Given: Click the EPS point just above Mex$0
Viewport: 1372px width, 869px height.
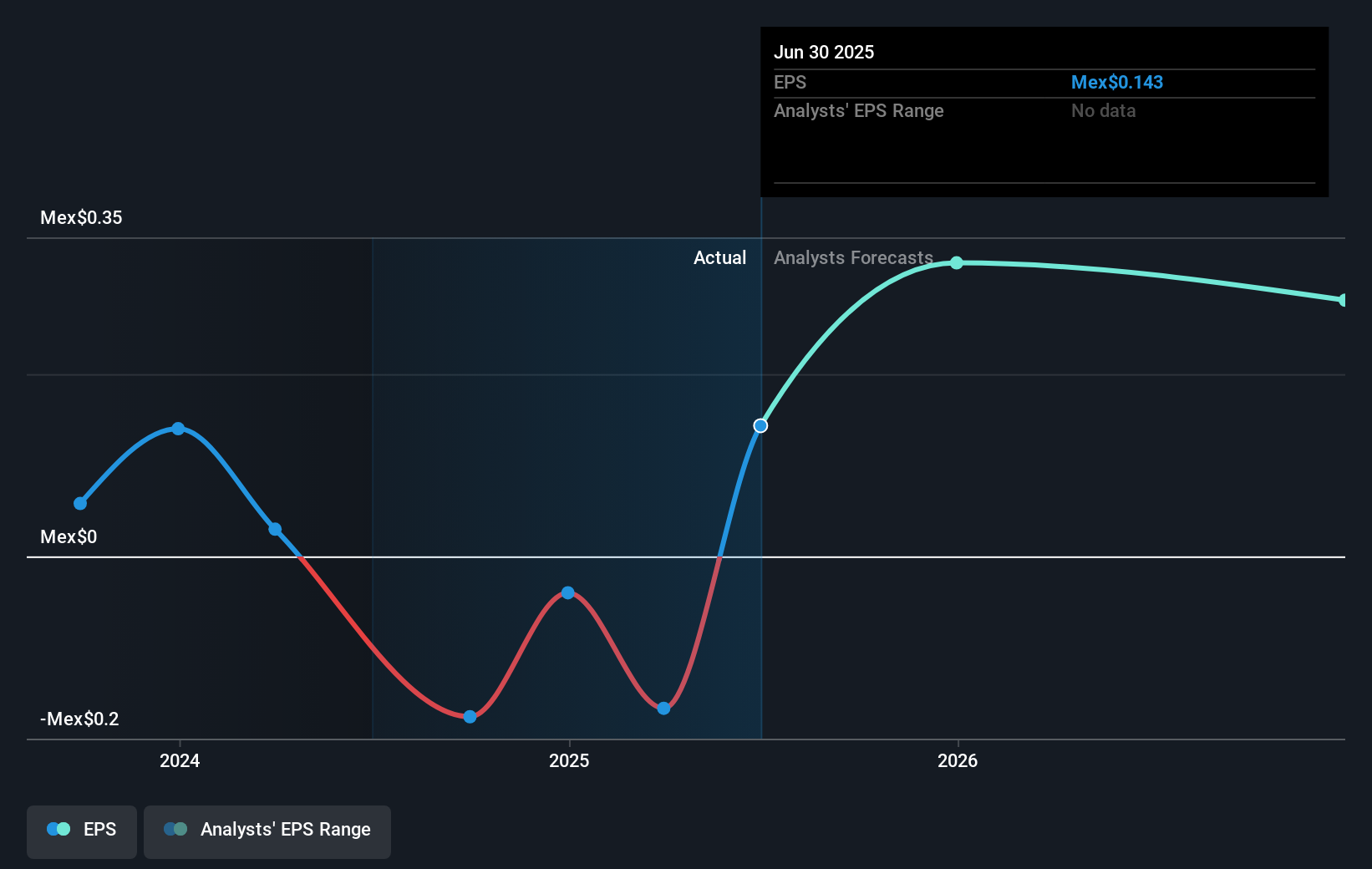Looking at the screenshot, I should click(x=275, y=529).
